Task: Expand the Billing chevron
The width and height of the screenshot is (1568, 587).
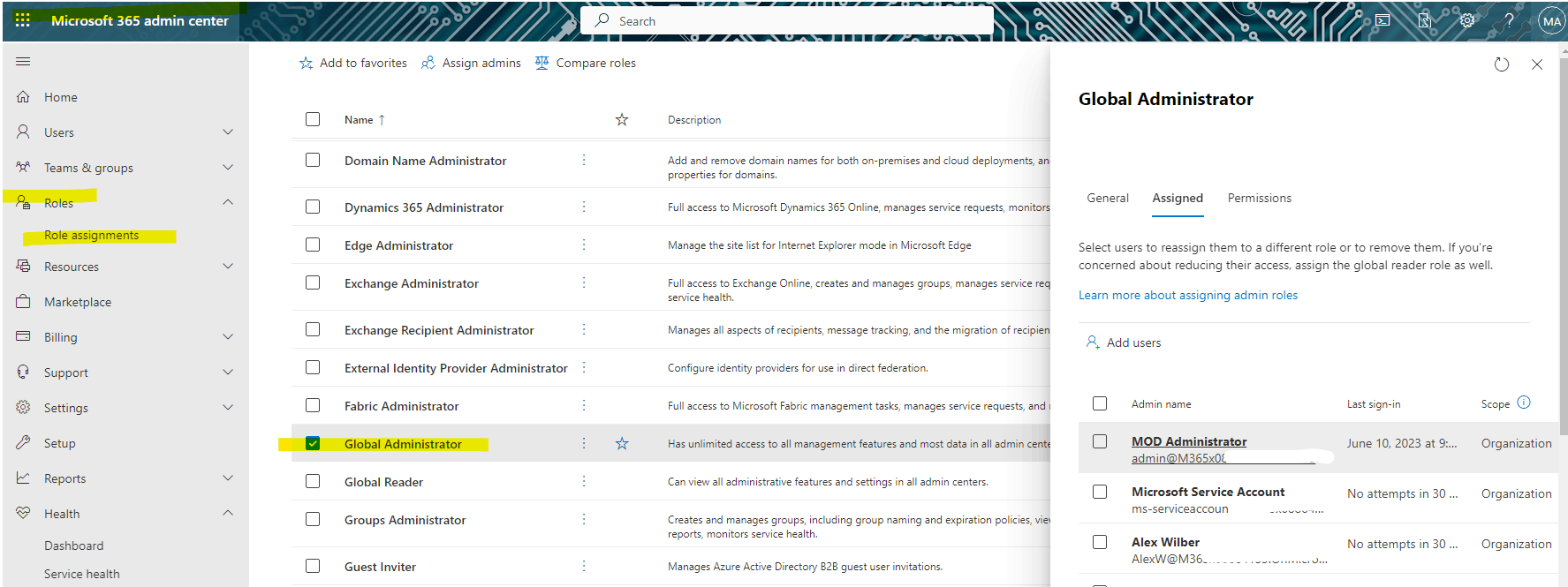Action: 228,337
